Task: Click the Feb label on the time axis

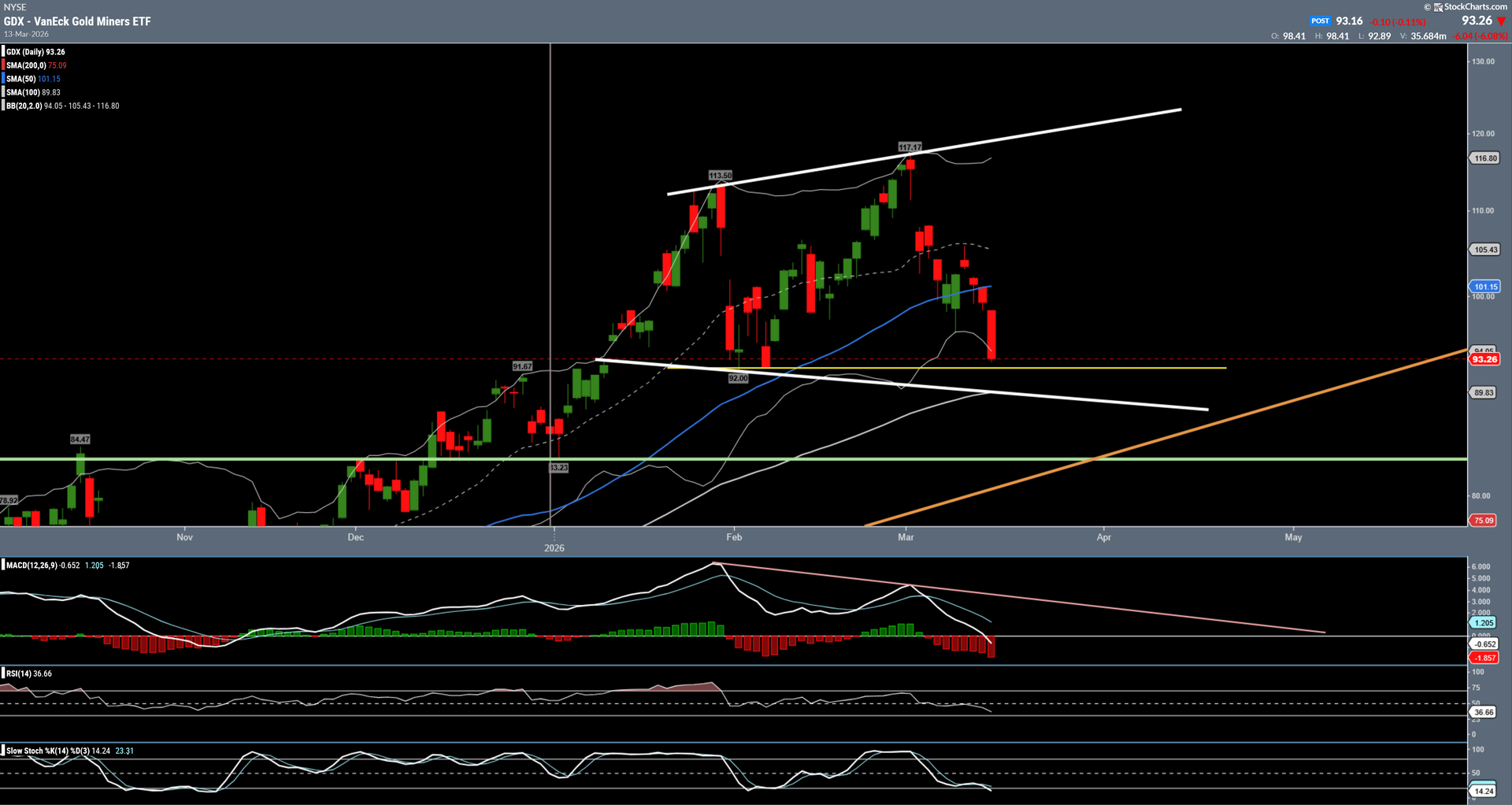Action: coord(734,537)
